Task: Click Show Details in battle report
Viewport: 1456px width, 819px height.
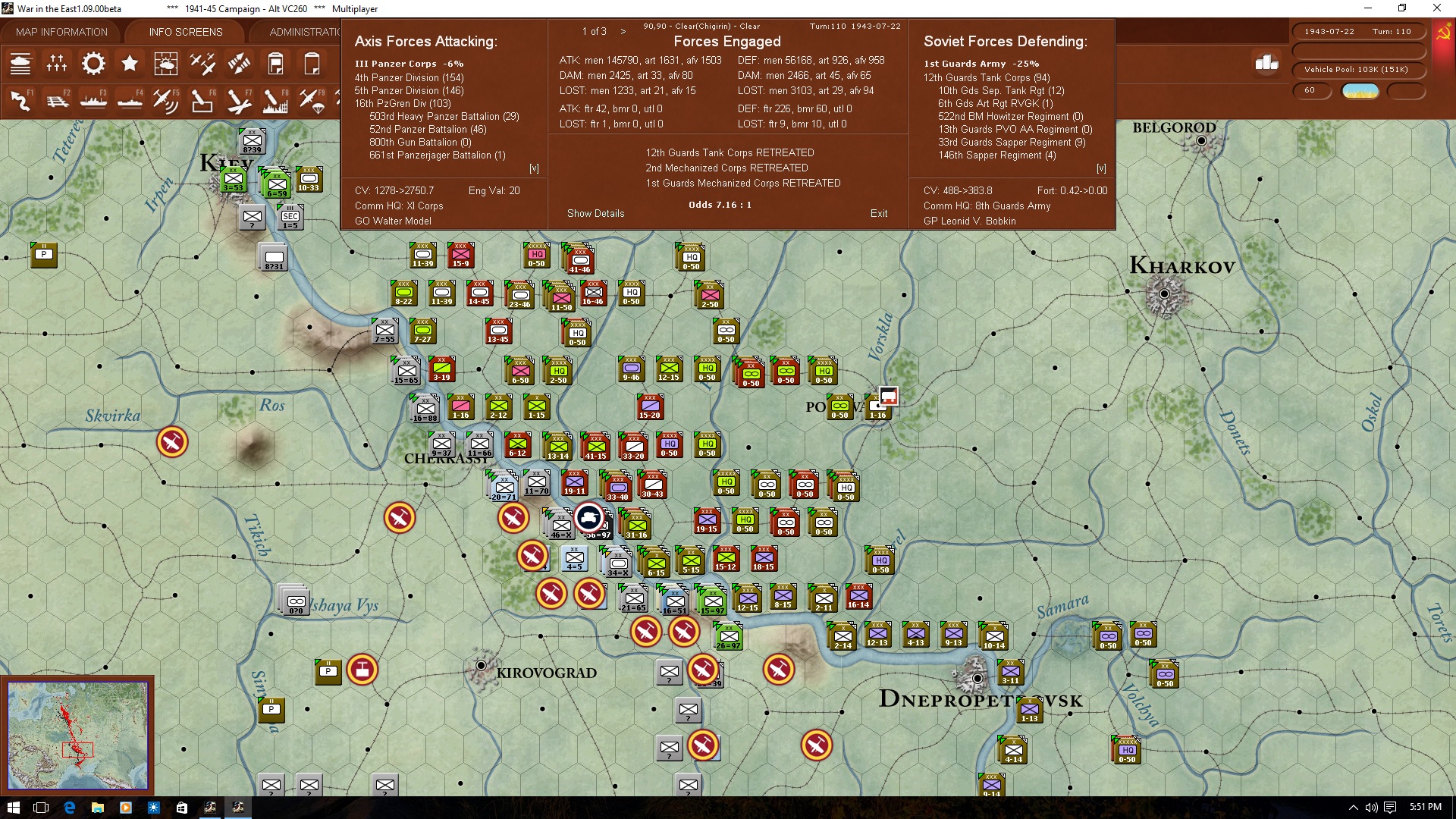Action: coord(595,214)
